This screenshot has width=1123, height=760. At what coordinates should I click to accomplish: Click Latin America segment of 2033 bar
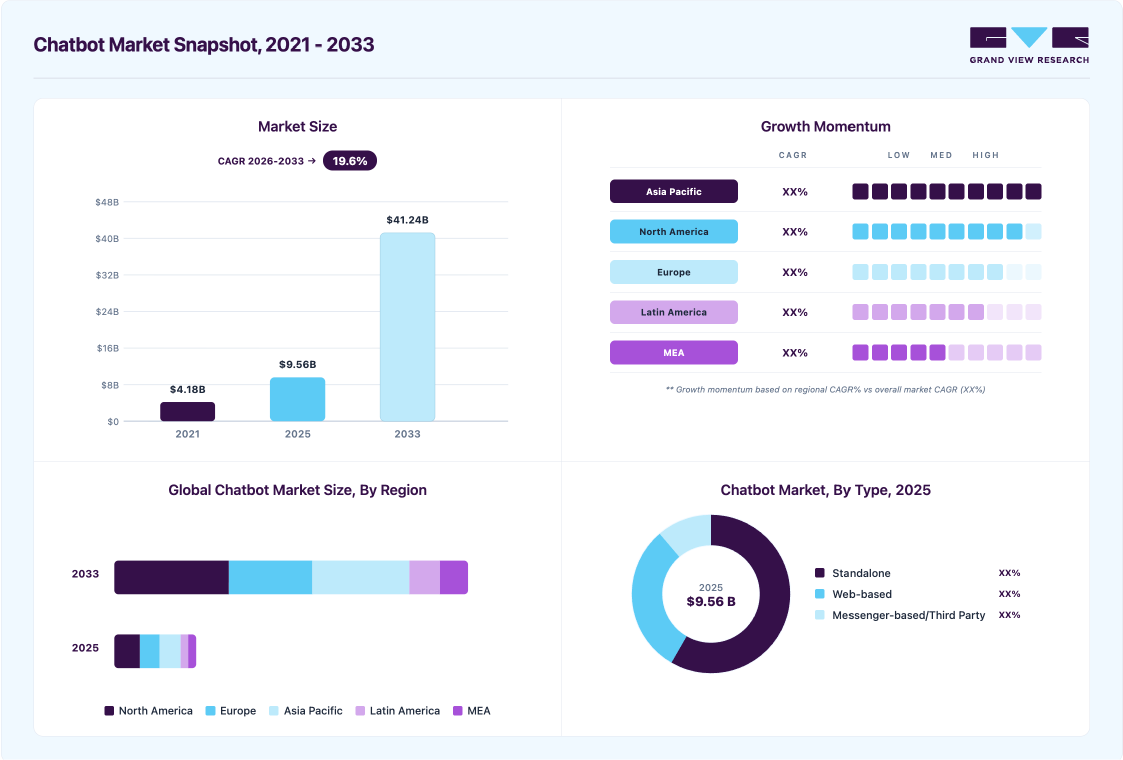(424, 577)
